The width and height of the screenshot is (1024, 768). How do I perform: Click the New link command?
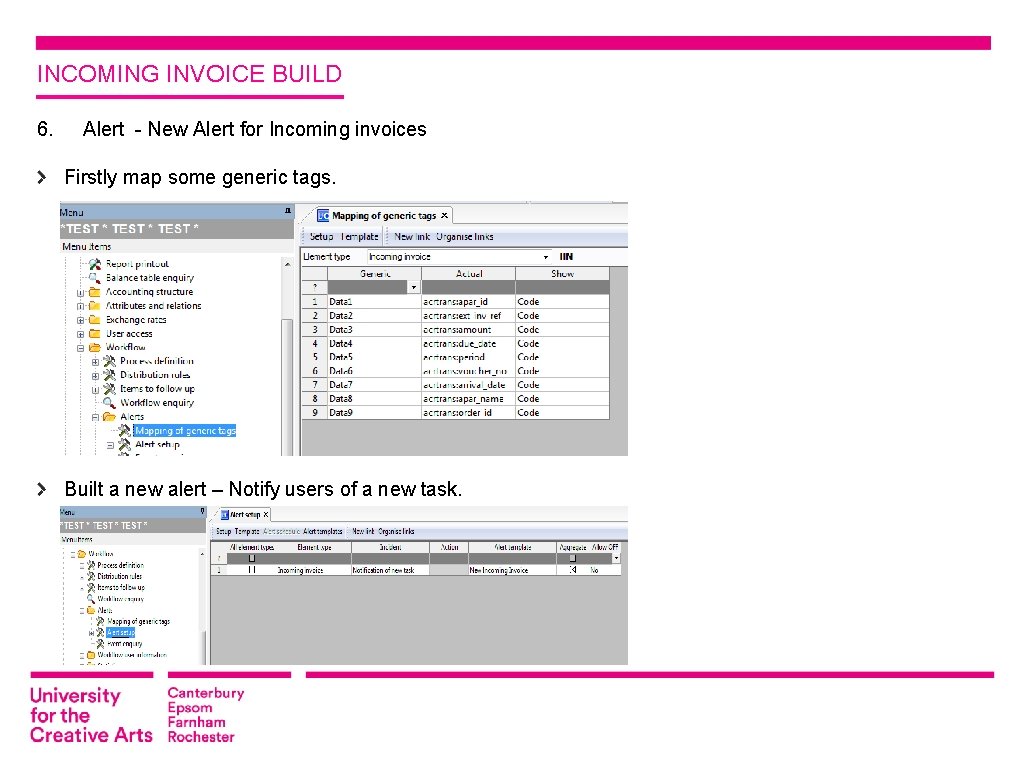tap(411, 237)
